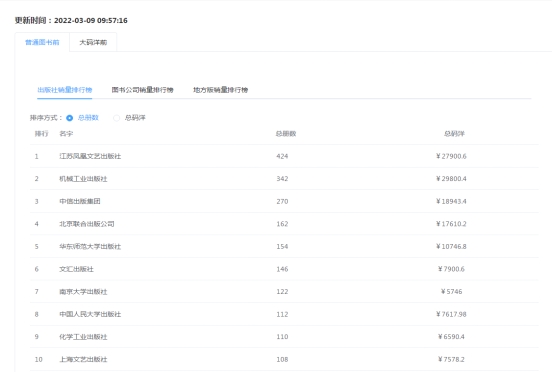Click publisher name 中信出版集团
This screenshot has width=552, height=372.
pyautogui.click(x=80, y=201)
